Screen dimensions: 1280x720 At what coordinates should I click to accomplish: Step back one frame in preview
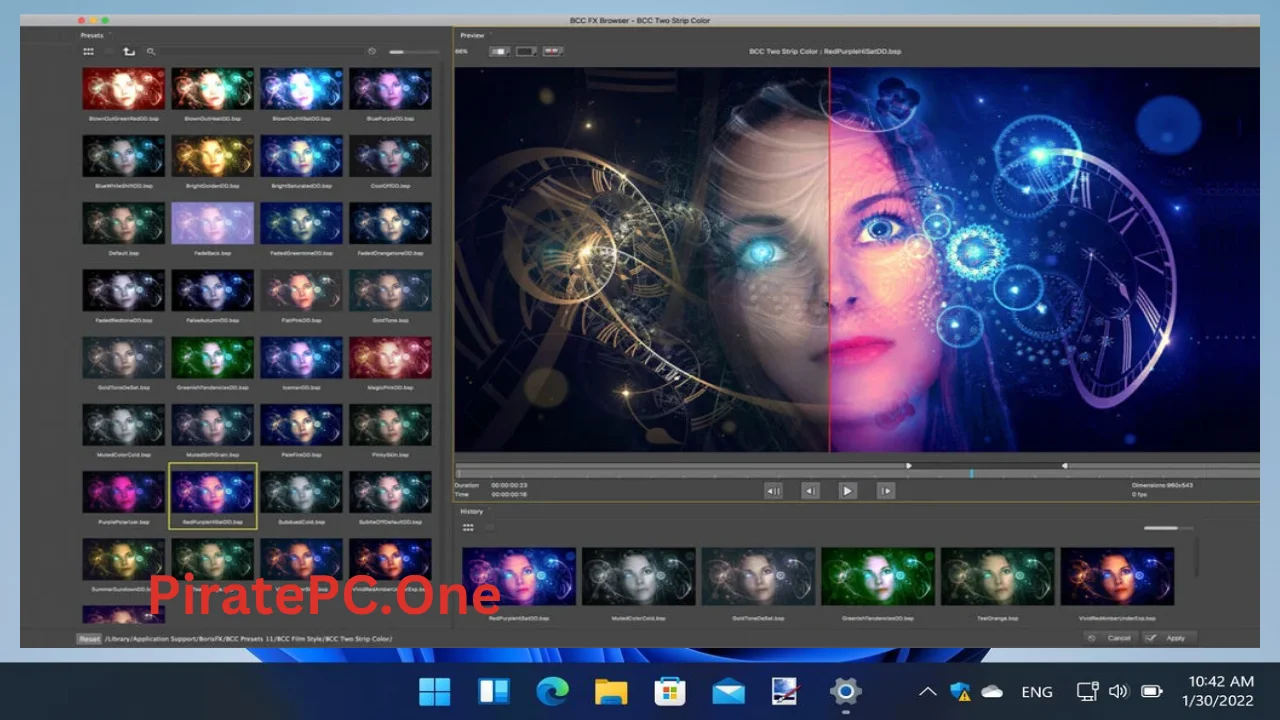810,490
